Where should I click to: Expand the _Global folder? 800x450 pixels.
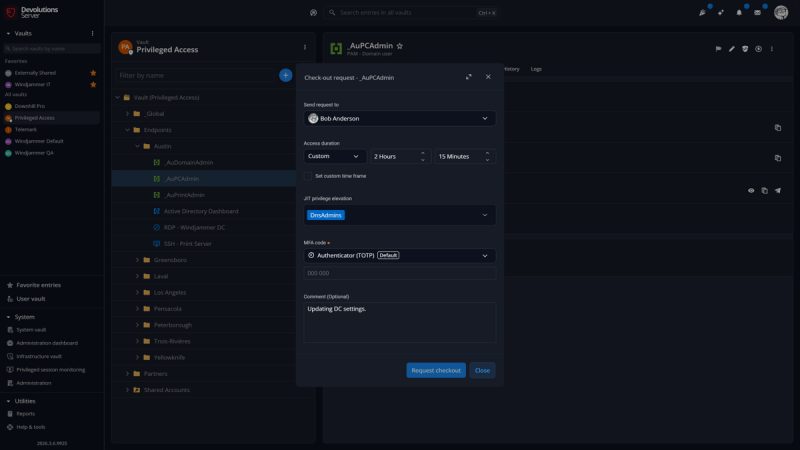(x=127, y=114)
